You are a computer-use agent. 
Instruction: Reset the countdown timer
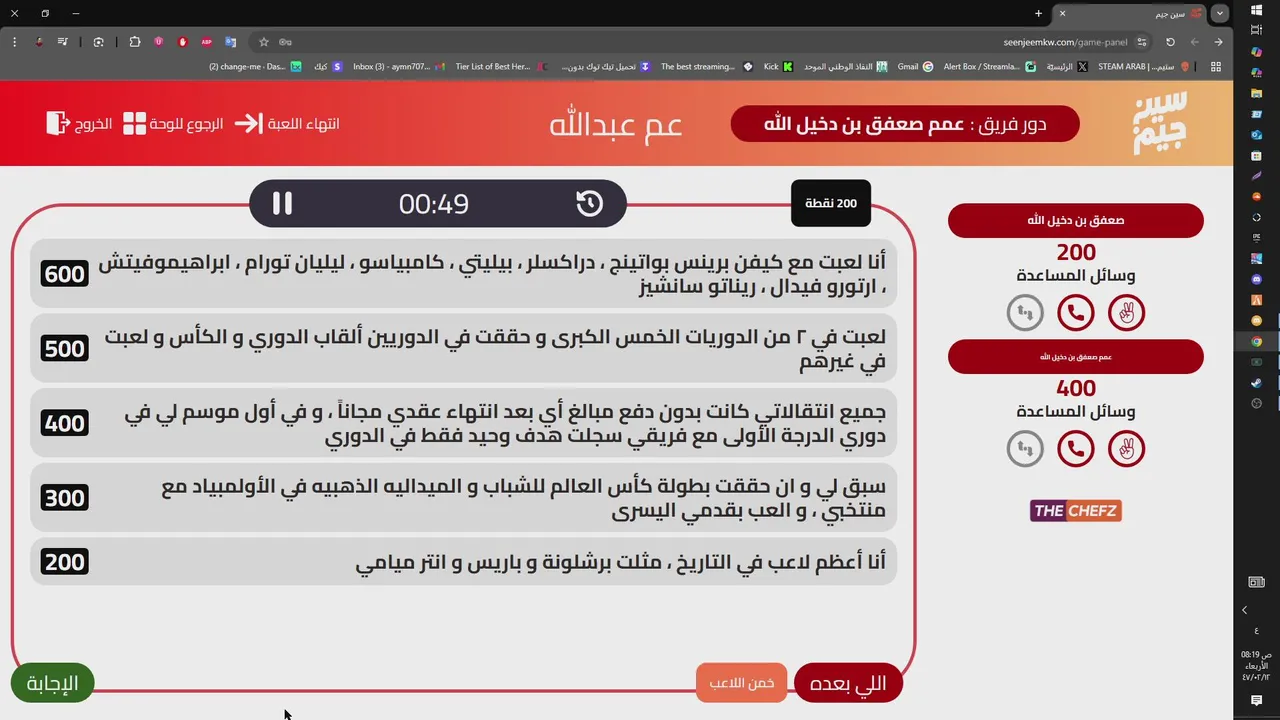590,204
